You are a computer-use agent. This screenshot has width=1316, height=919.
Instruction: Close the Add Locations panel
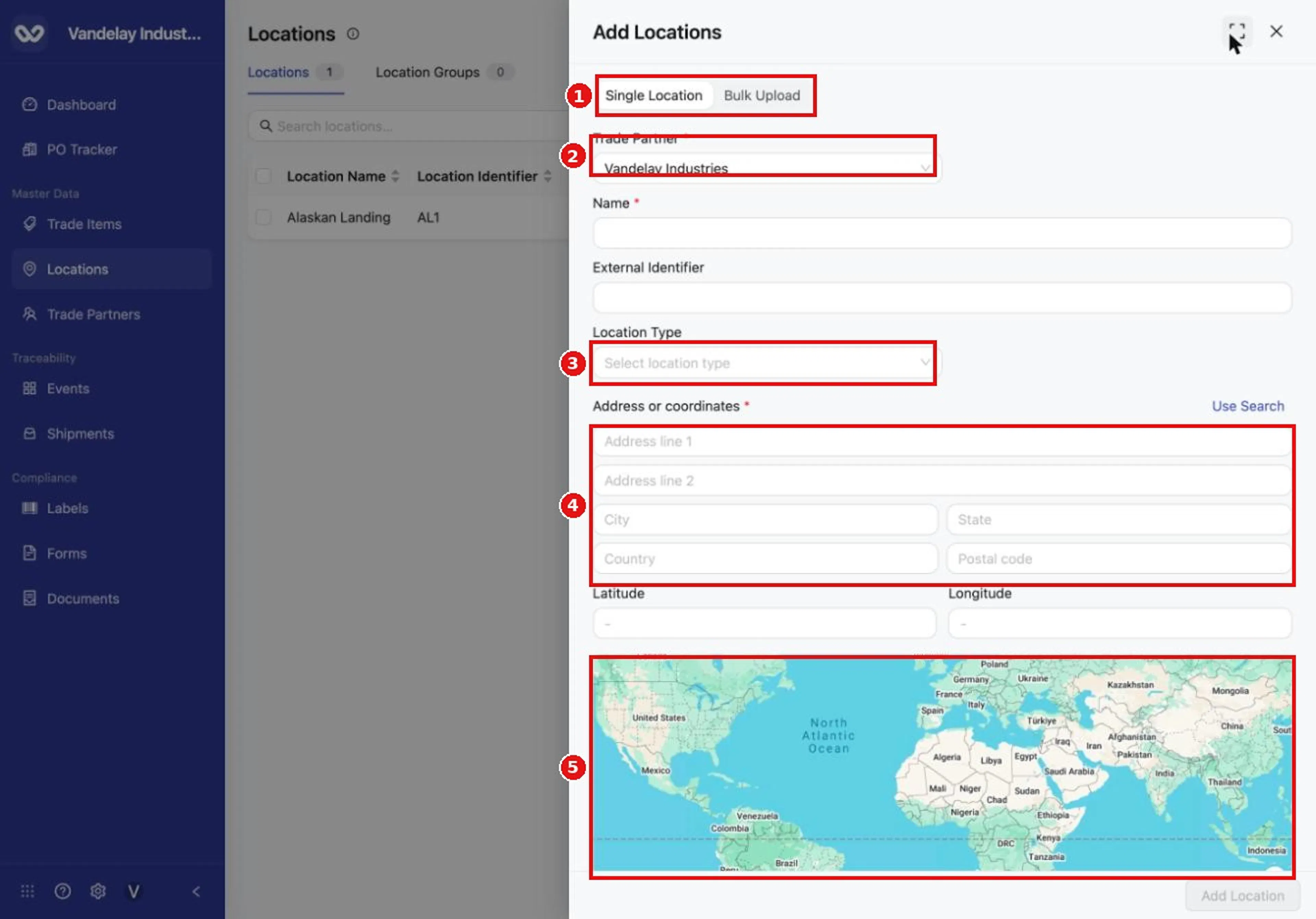tap(1277, 32)
